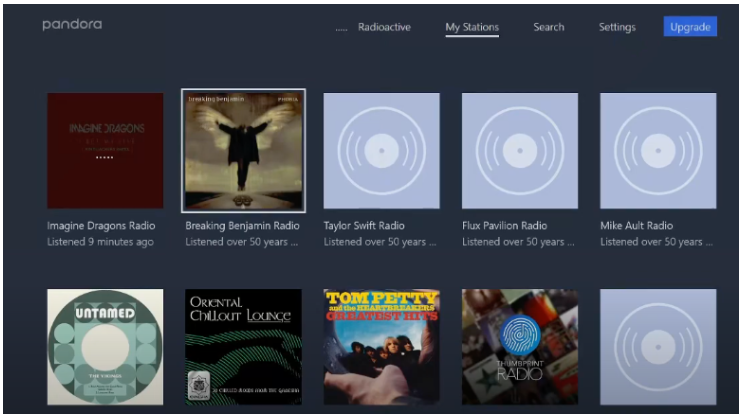The width and height of the screenshot is (742, 417).
Task: Play the Breaking Benjamin Phobia album thumbnail
Action: pyautogui.click(x=243, y=151)
